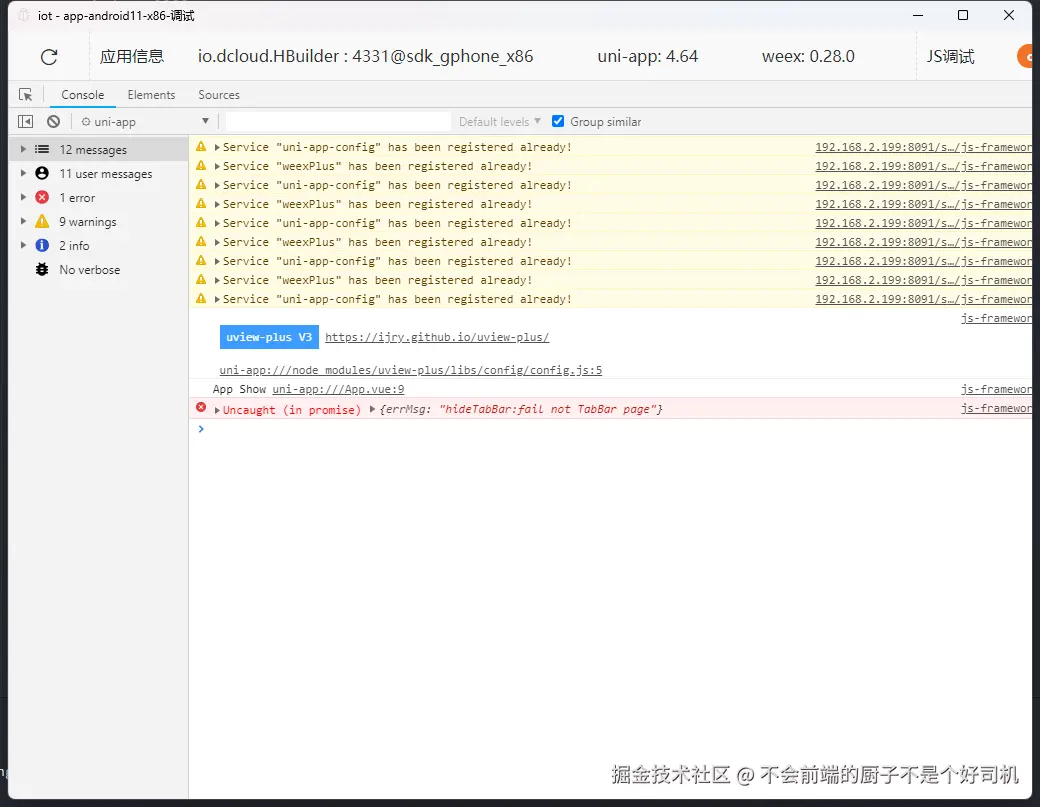This screenshot has width=1040, height=807.
Task: Click the orange button at the header's right edge
Action: [1025, 56]
